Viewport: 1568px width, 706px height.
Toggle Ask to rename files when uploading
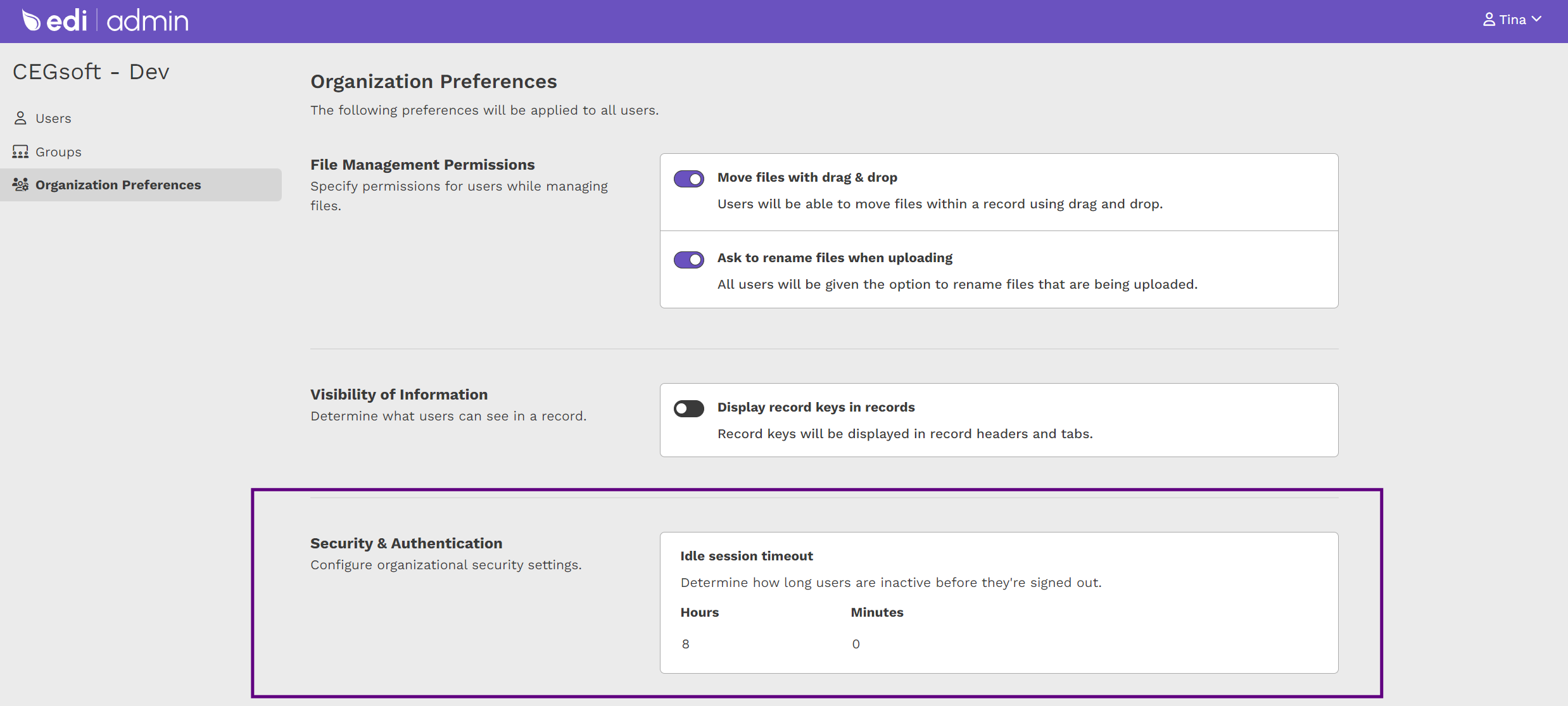point(688,260)
